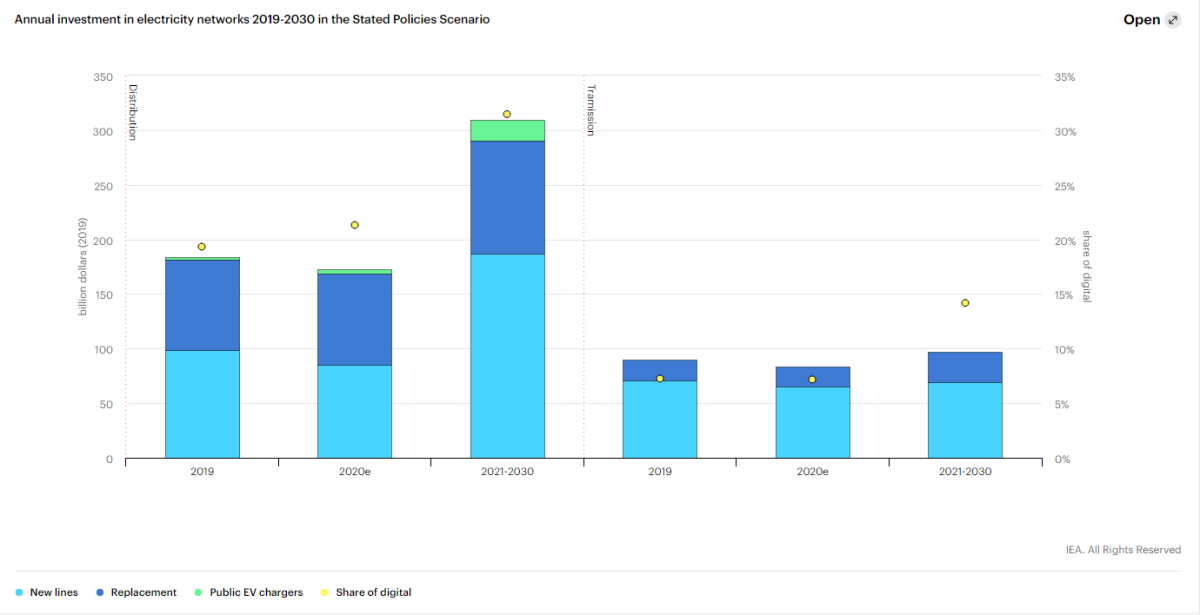Select yellow dot above Distribution 2020e bar
Image resolution: width=1200 pixels, height=615 pixels.
pyautogui.click(x=354, y=225)
